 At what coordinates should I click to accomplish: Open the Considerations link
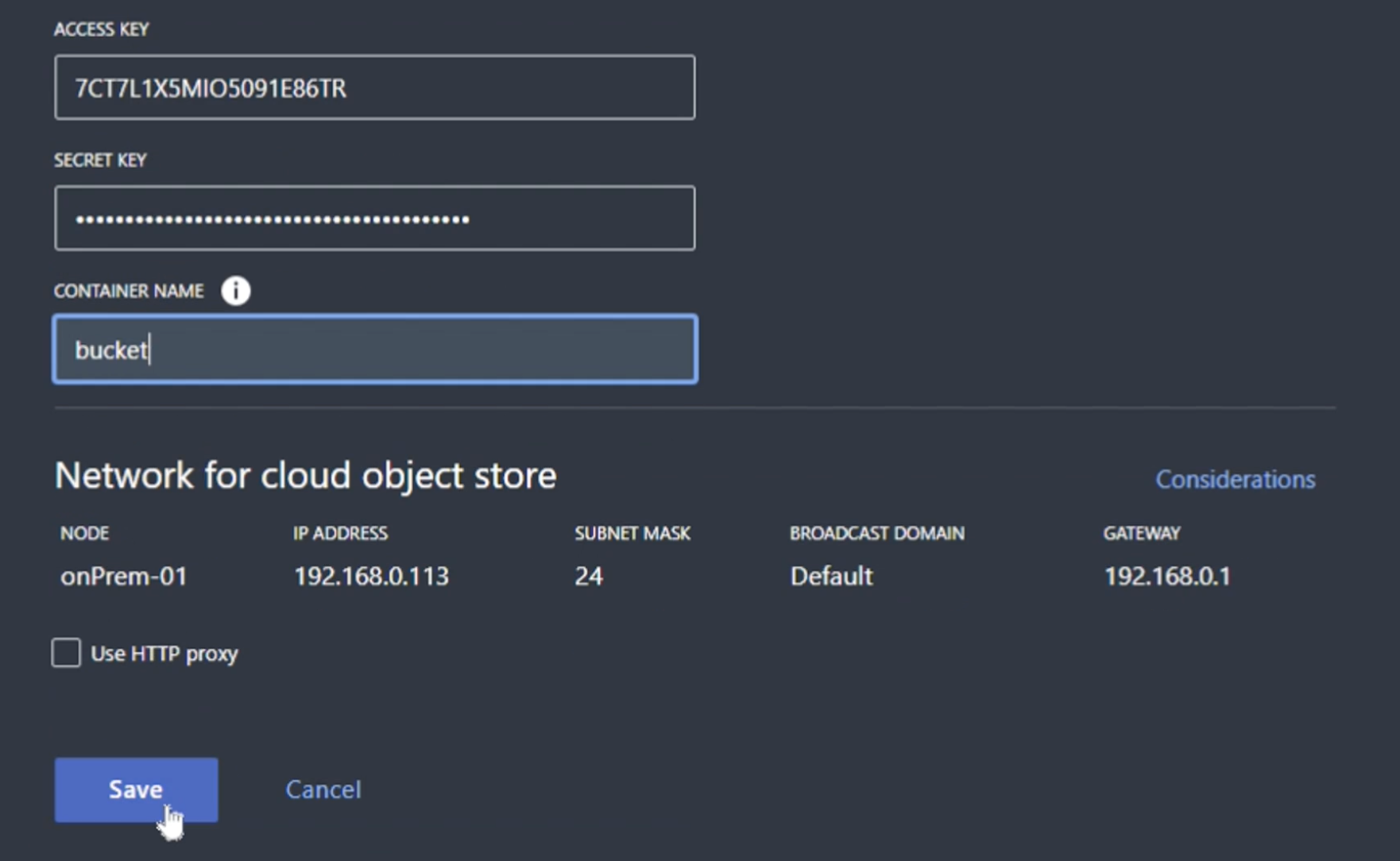(x=1235, y=480)
